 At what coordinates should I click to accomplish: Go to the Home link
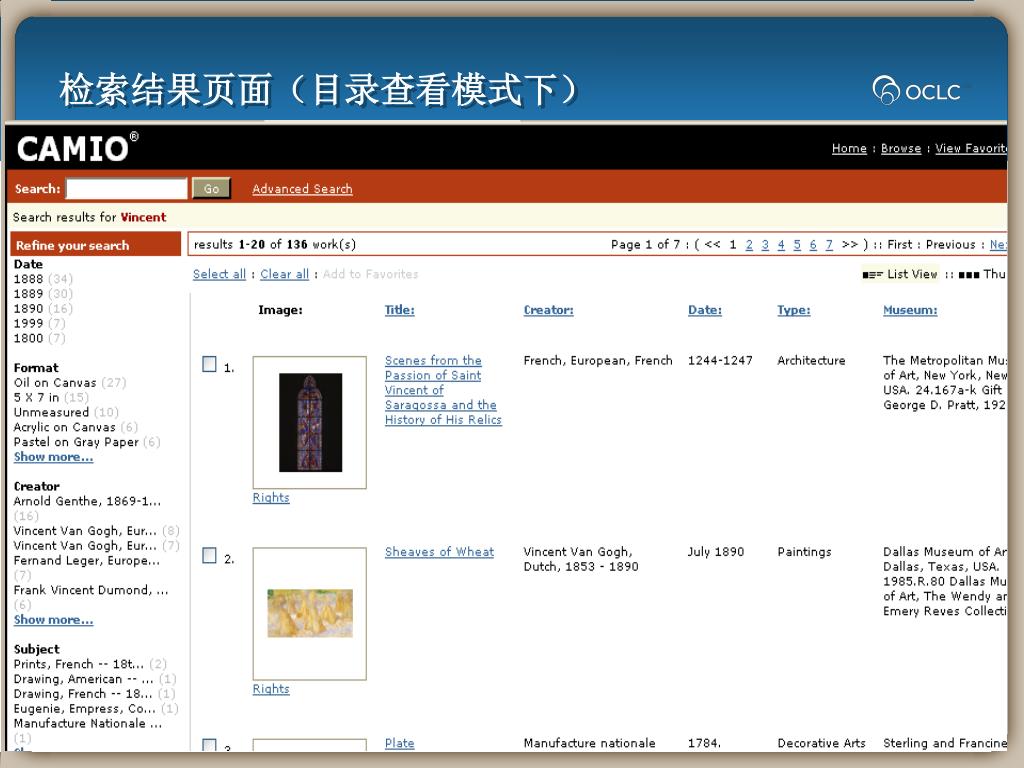click(x=849, y=148)
